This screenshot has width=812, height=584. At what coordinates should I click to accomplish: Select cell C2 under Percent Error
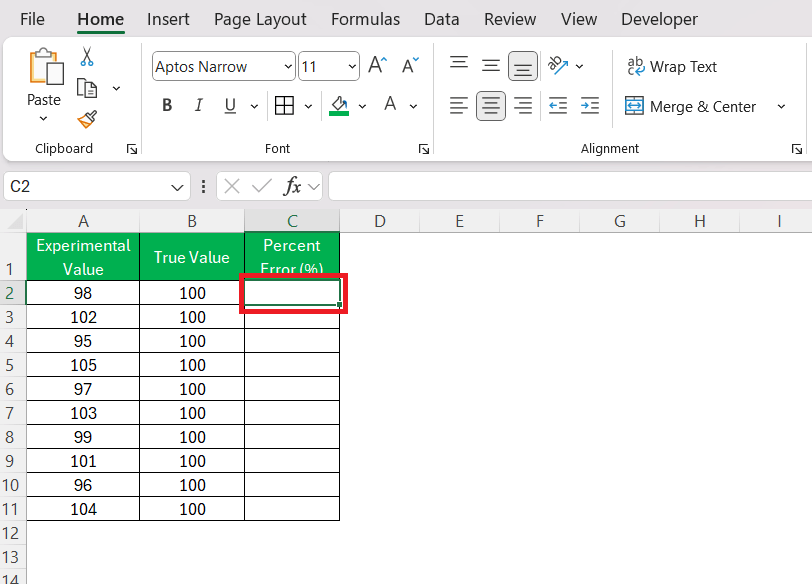point(292,293)
